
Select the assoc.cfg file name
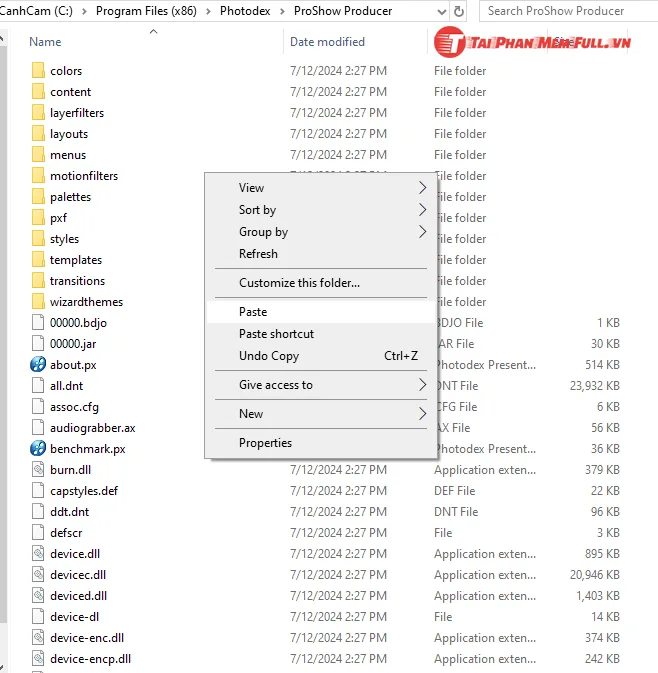(74, 406)
